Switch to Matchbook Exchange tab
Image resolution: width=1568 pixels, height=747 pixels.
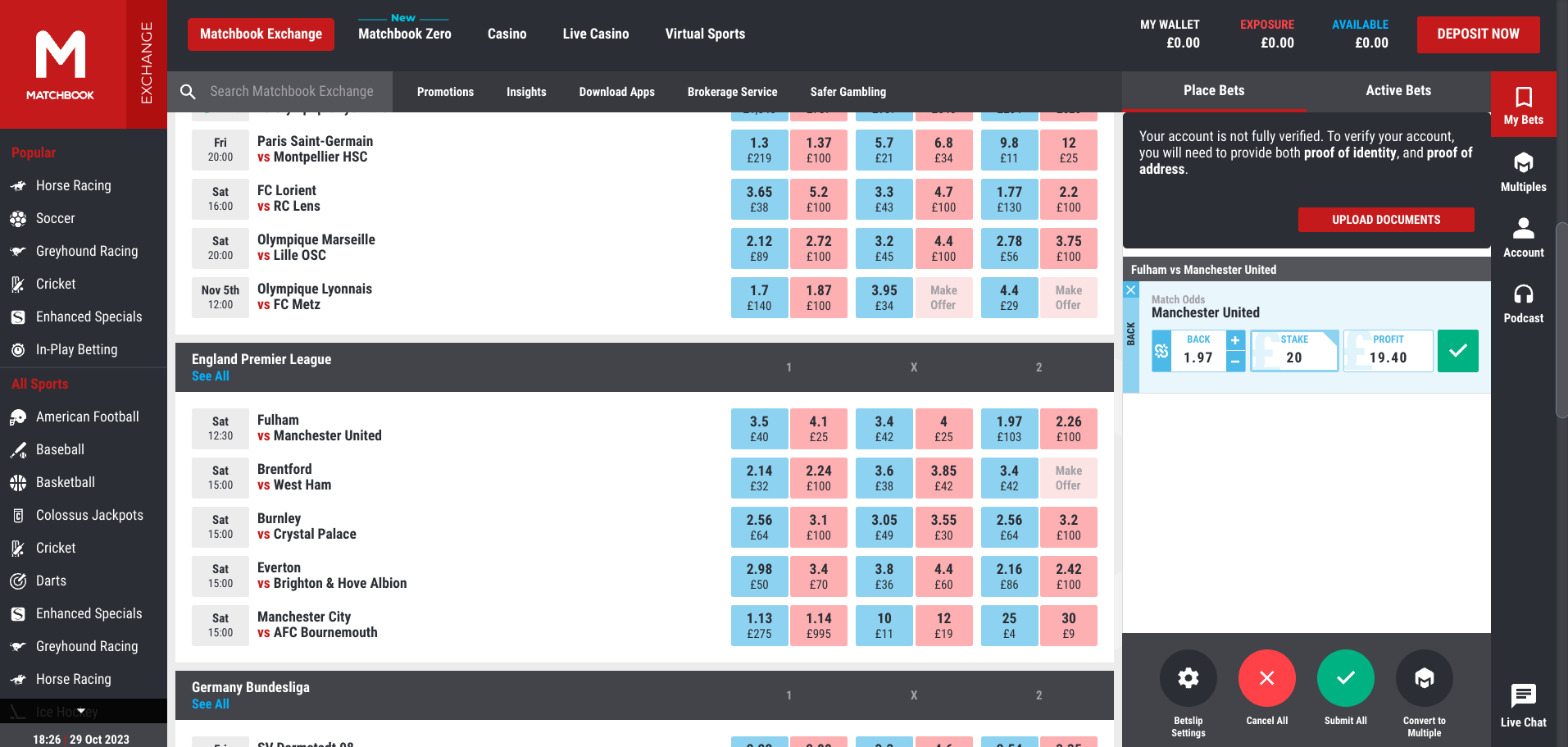[x=261, y=34]
